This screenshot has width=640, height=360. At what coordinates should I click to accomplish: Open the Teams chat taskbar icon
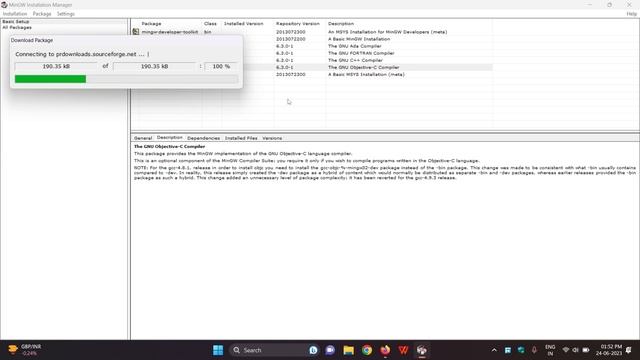click(x=330, y=350)
